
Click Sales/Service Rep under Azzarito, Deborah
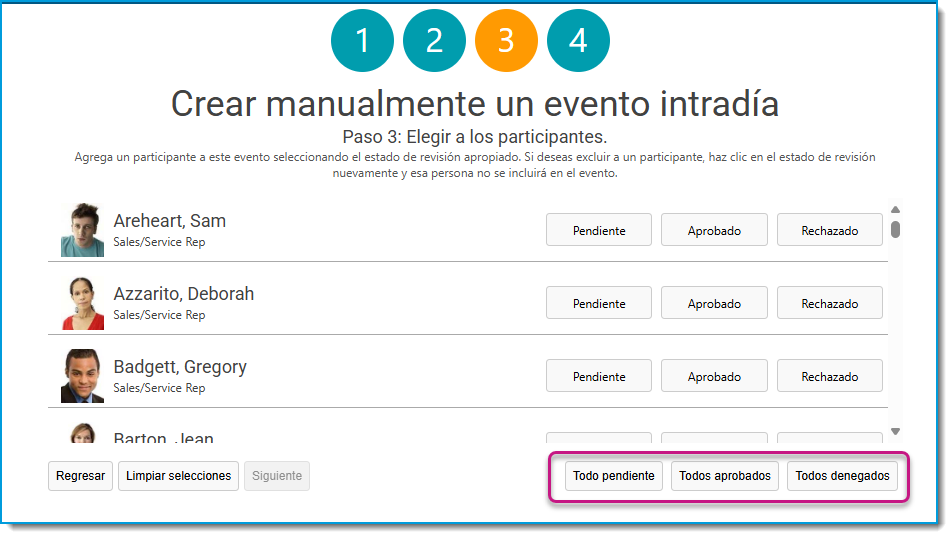coord(159,315)
